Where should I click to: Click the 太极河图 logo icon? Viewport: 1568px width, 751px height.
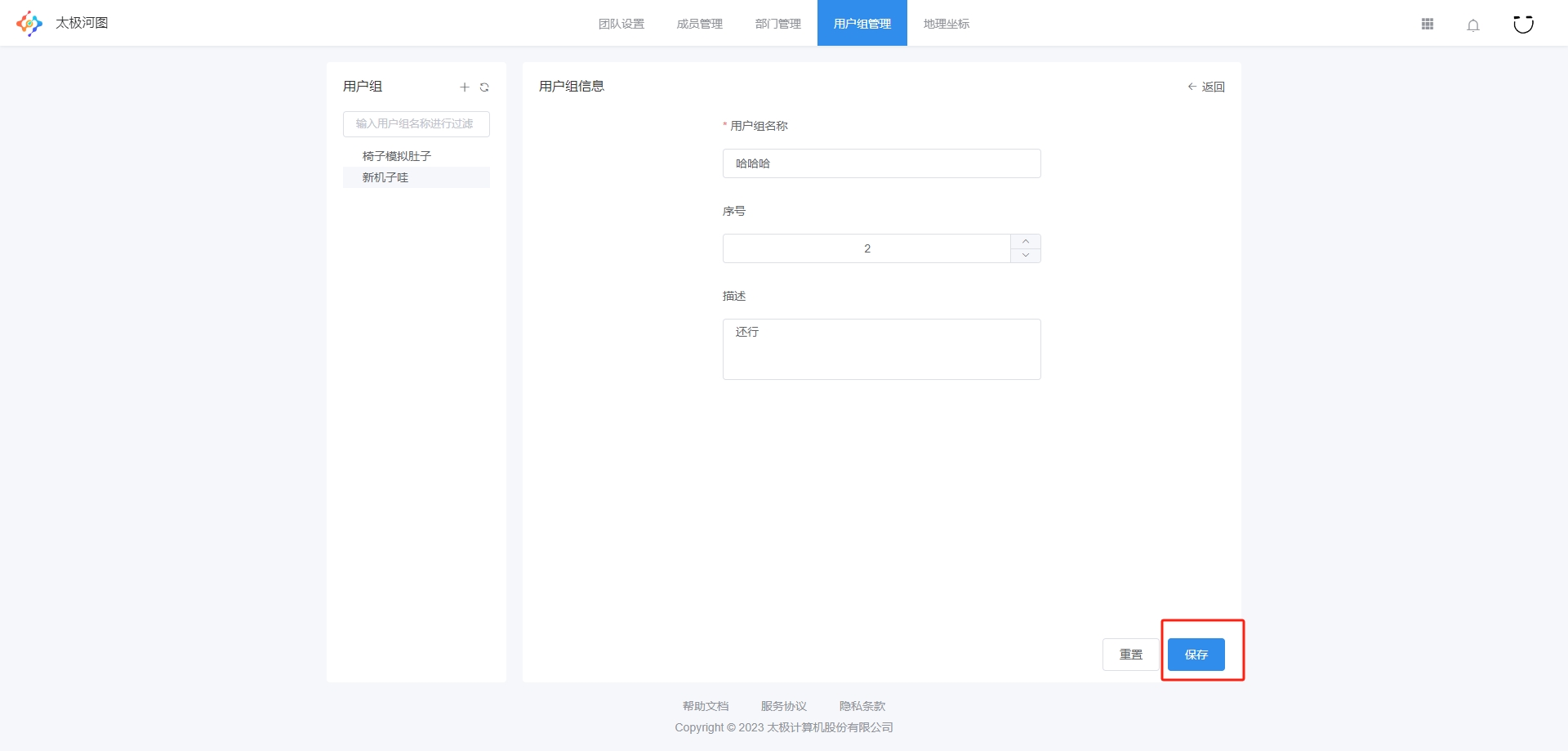coord(29,23)
